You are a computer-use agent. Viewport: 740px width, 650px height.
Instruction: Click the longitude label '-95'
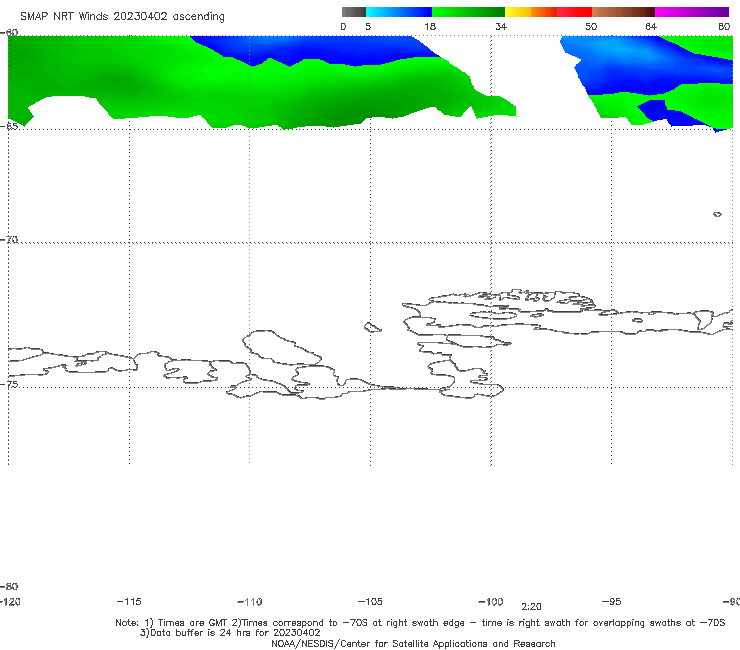coord(612,602)
